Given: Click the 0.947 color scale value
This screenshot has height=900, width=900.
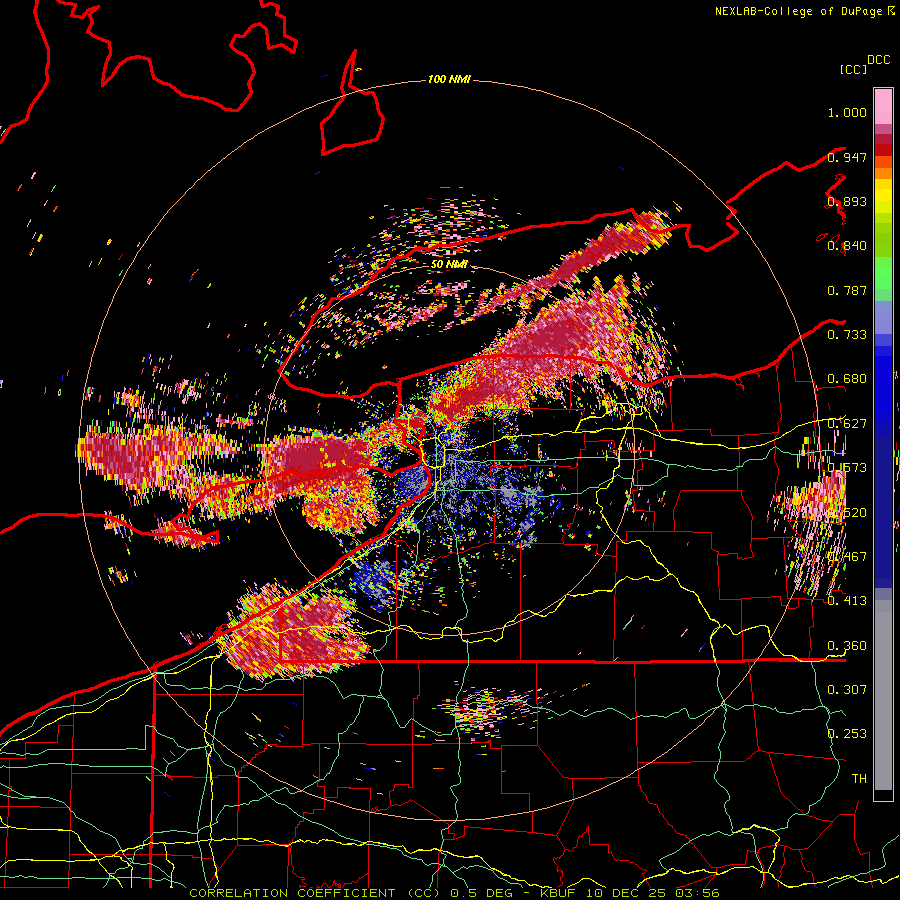Looking at the screenshot, I should 847,157.
